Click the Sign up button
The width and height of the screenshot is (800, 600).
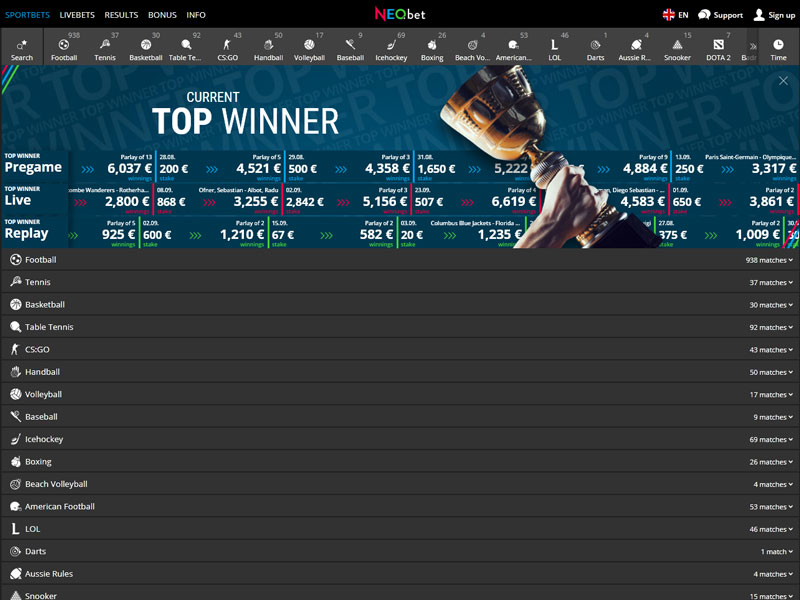click(x=774, y=15)
